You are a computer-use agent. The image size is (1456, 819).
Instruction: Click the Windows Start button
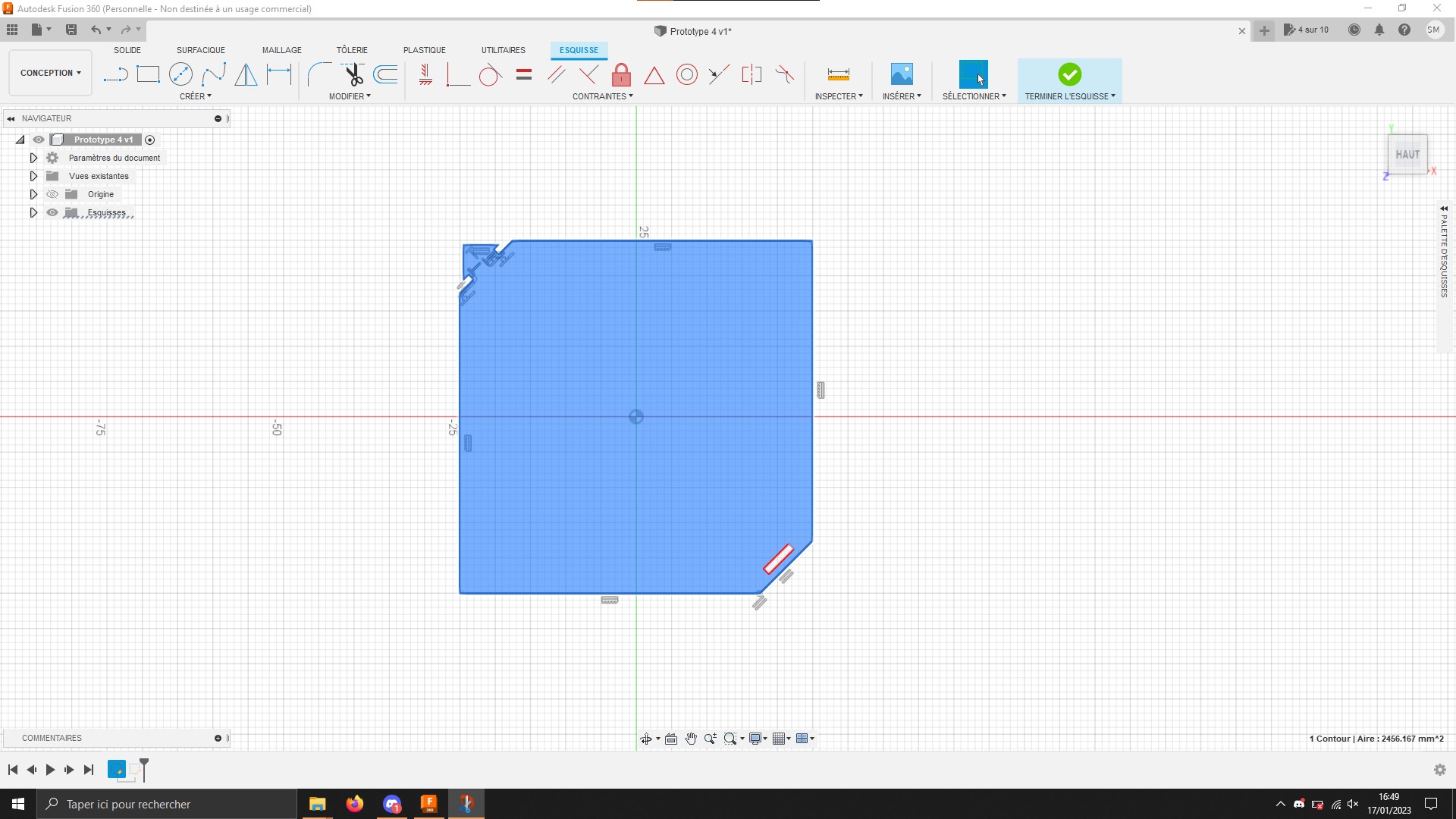18,804
